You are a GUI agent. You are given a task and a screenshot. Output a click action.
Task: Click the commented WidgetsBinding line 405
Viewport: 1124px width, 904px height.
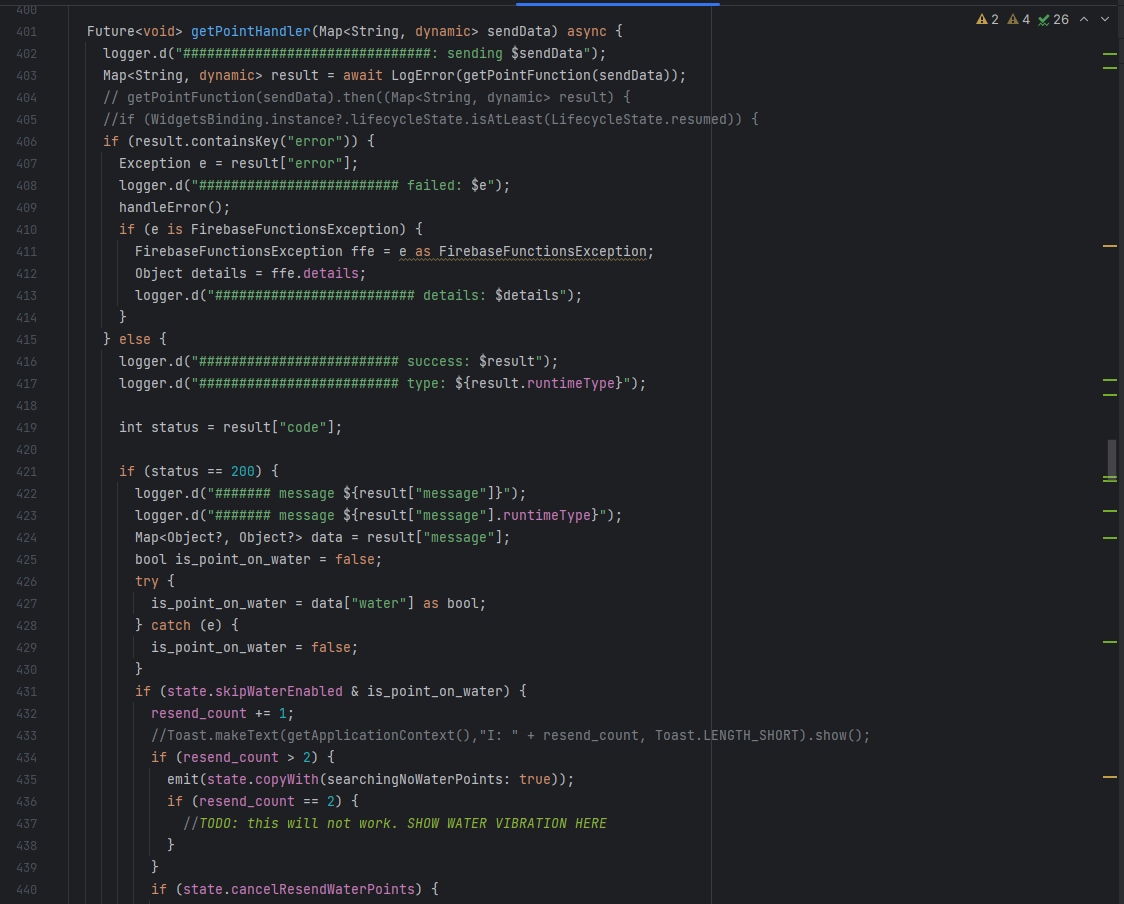[x=430, y=120]
